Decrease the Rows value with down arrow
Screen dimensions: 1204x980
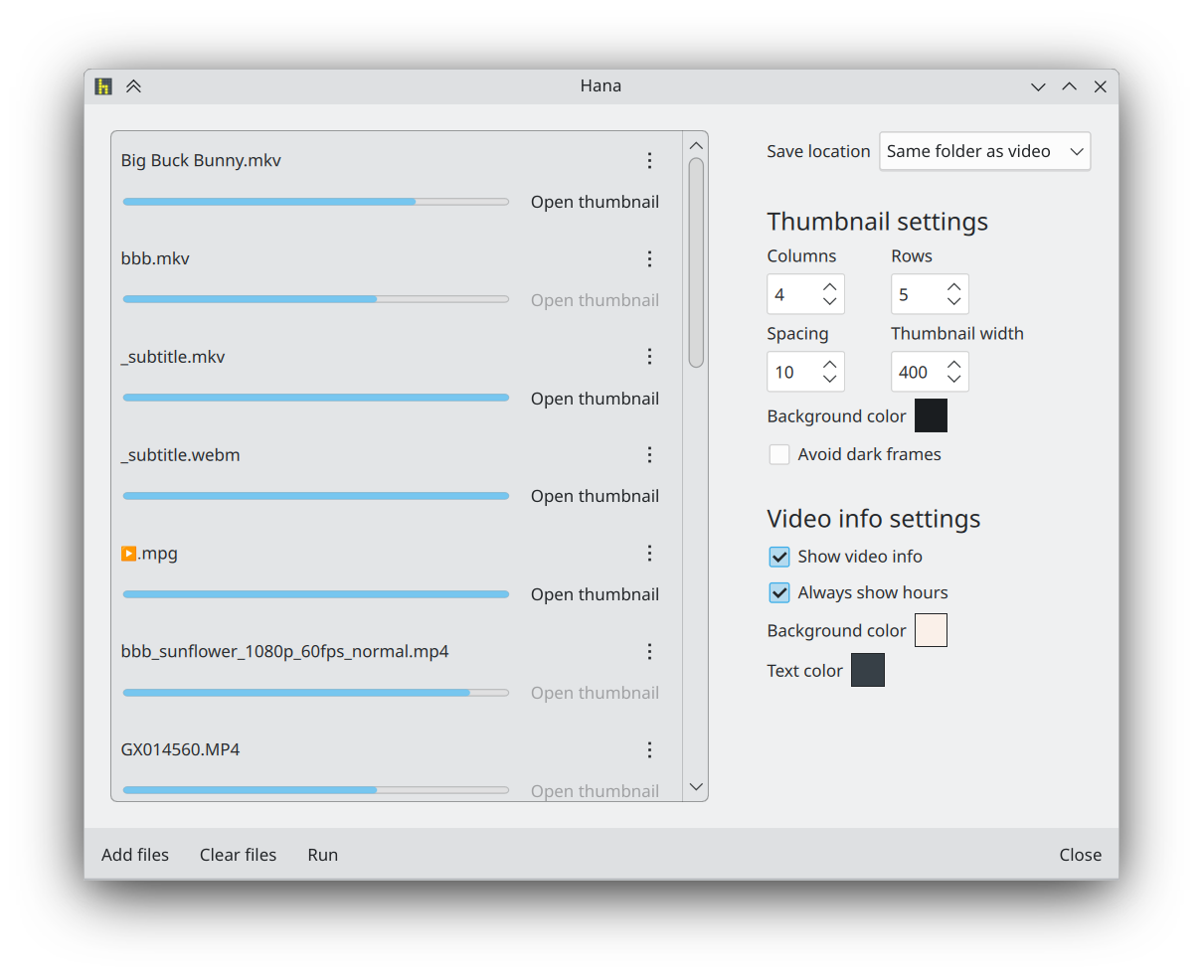(x=954, y=302)
